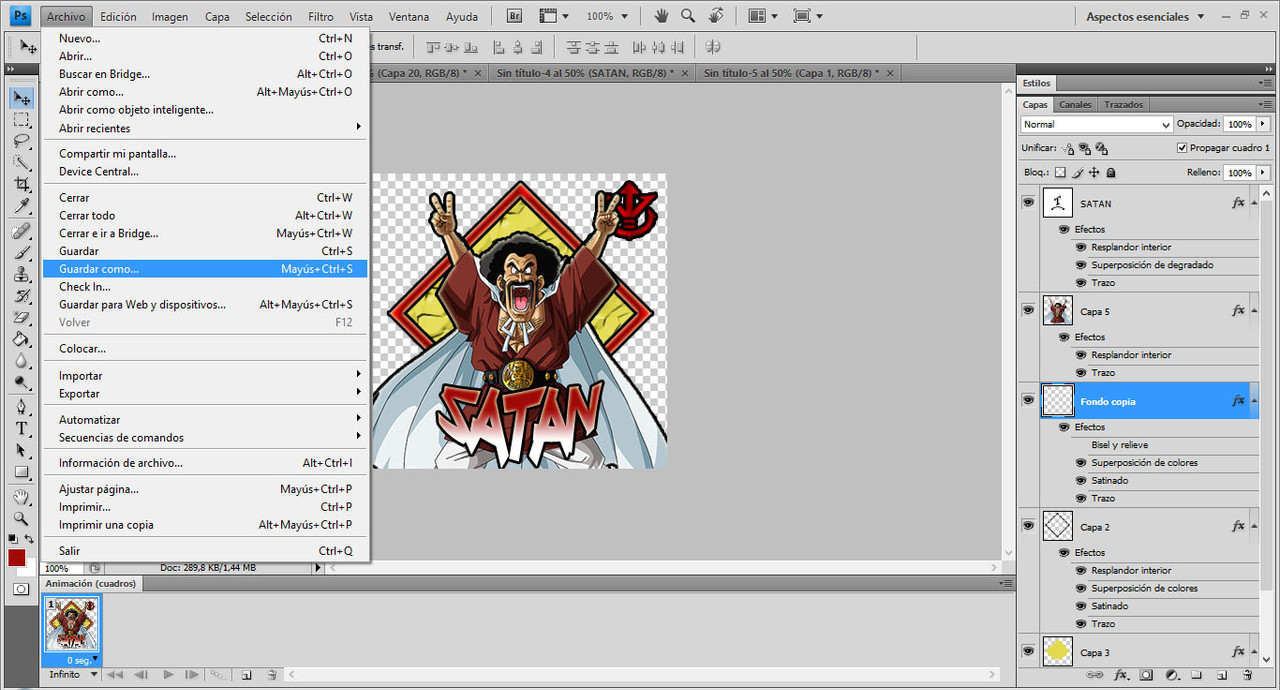Select the Rectangular Marquee tool
The image size is (1280, 690).
21,120
